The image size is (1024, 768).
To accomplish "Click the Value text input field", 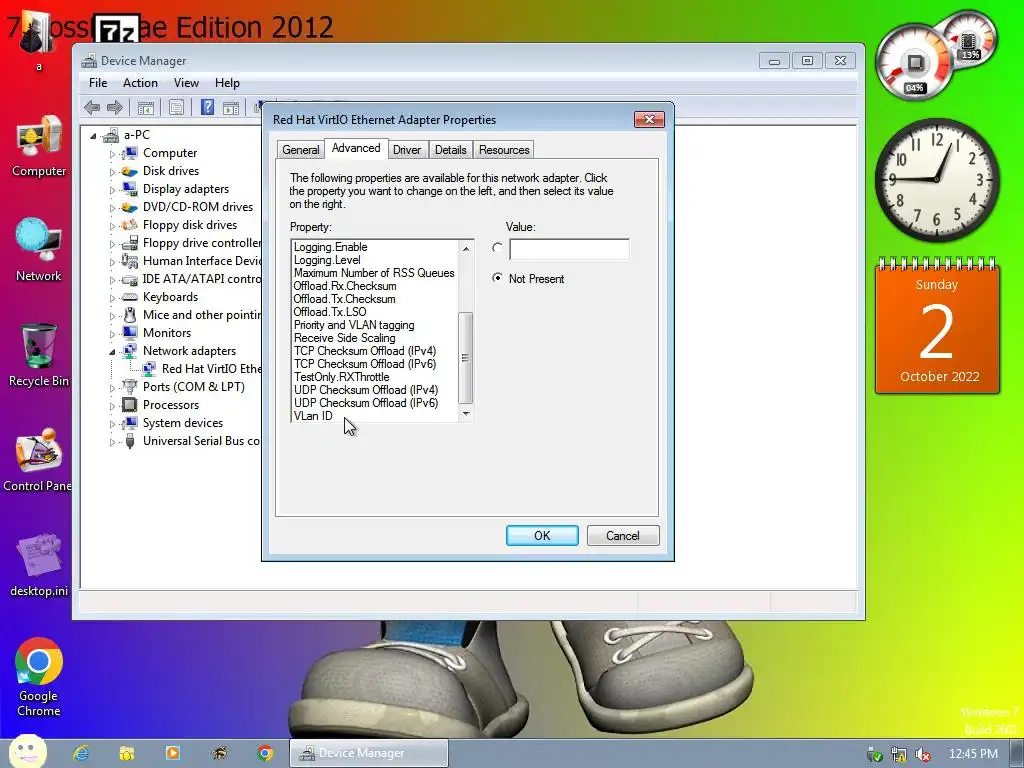I will [x=569, y=249].
